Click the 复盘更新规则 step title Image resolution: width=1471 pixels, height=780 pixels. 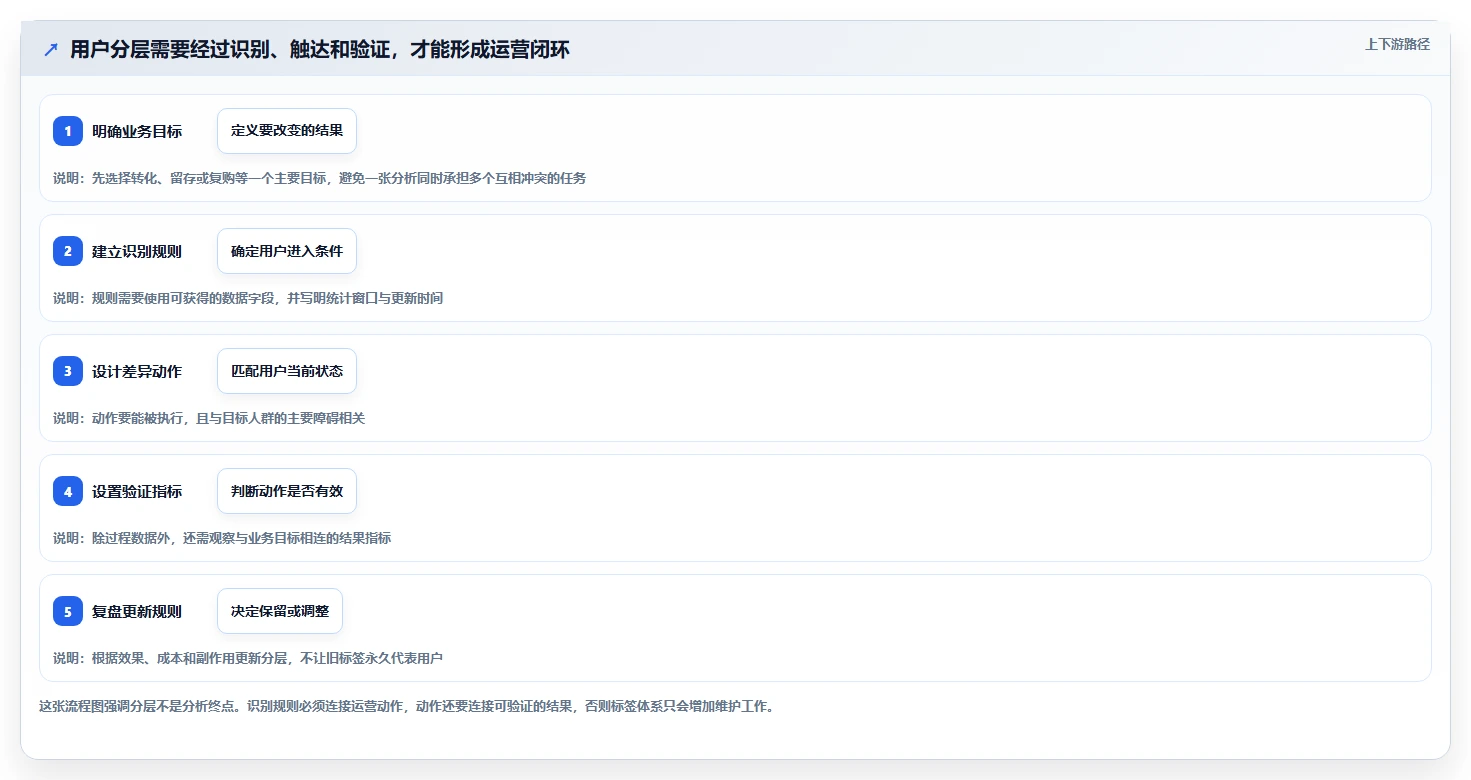tap(137, 611)
